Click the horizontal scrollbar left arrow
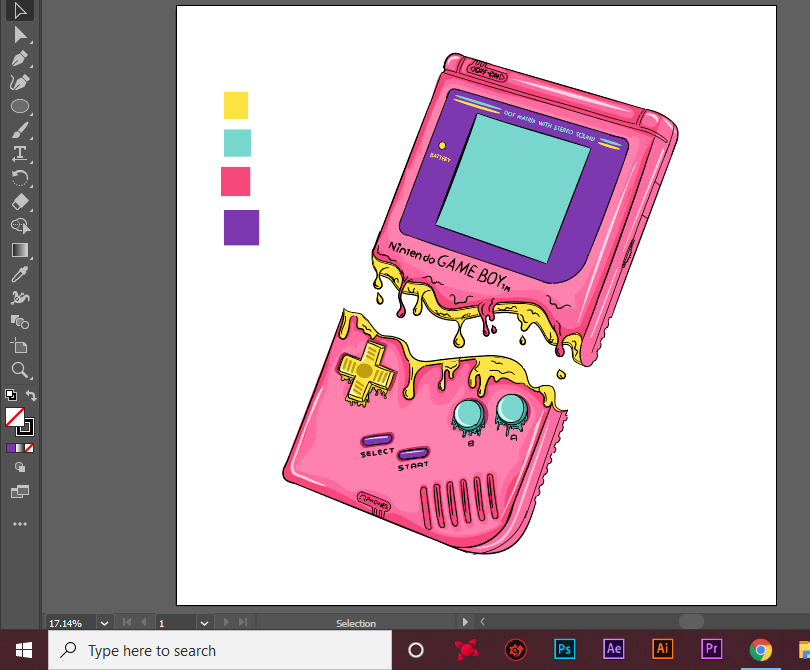The image size is (810, 670). [x=482, y=621]
